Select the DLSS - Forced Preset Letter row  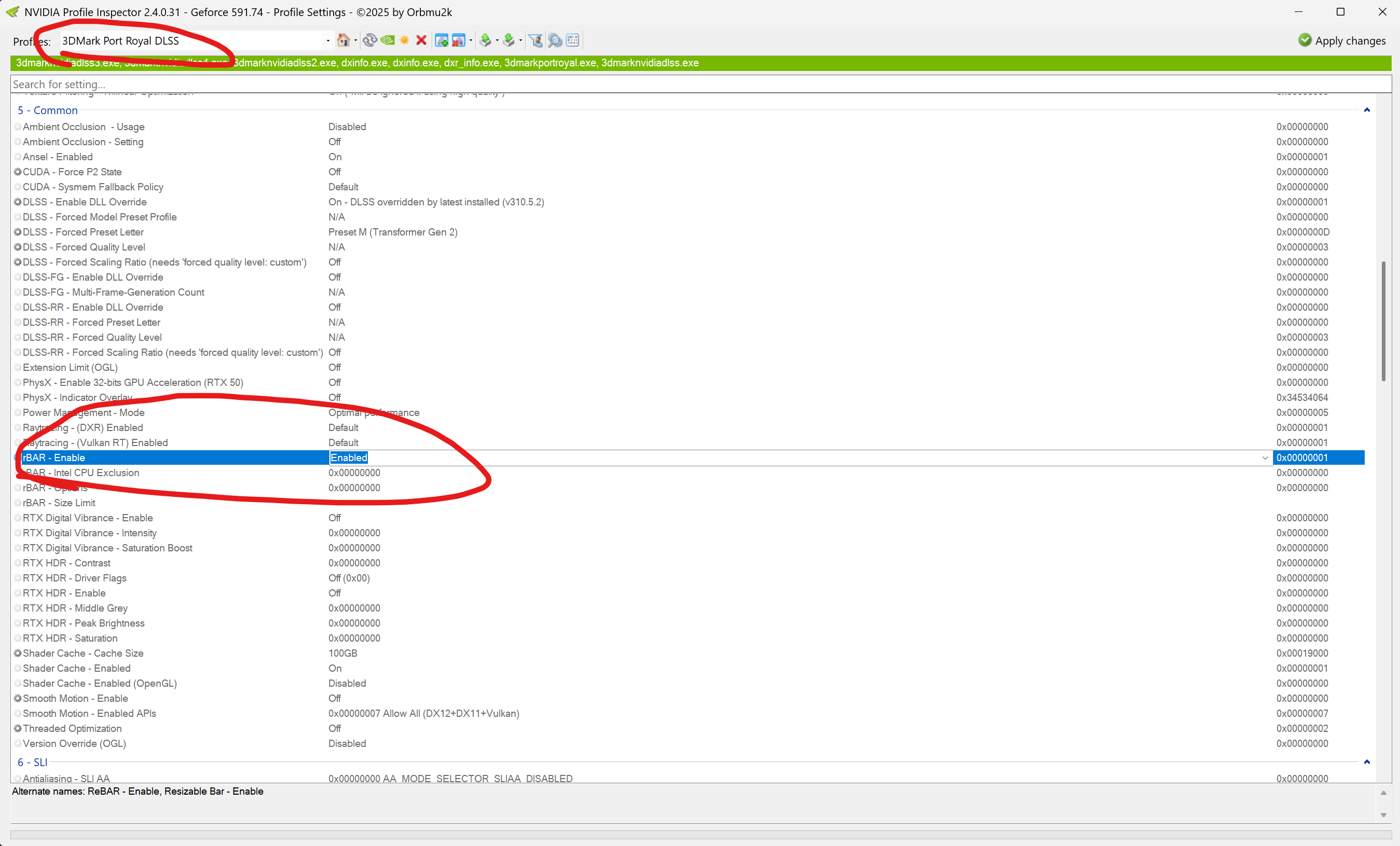tap(83, 232)
